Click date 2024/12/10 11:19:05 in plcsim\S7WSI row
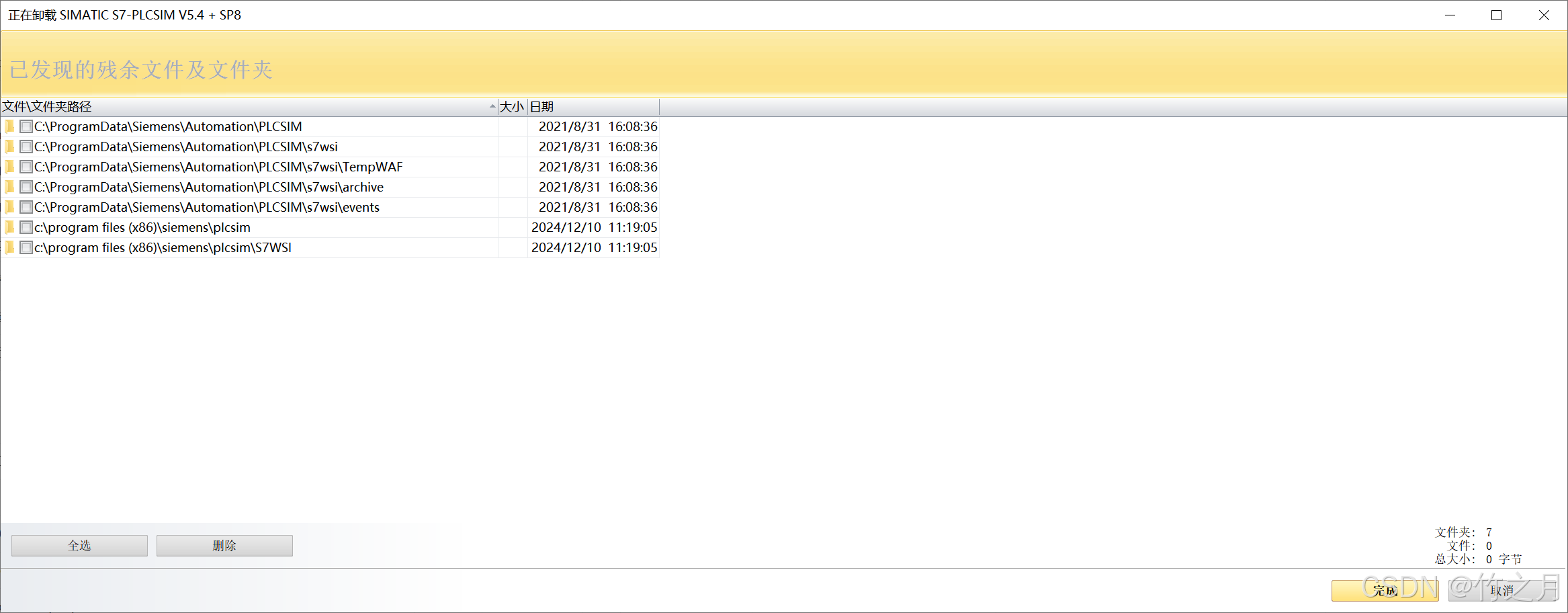 coord(595,247)
